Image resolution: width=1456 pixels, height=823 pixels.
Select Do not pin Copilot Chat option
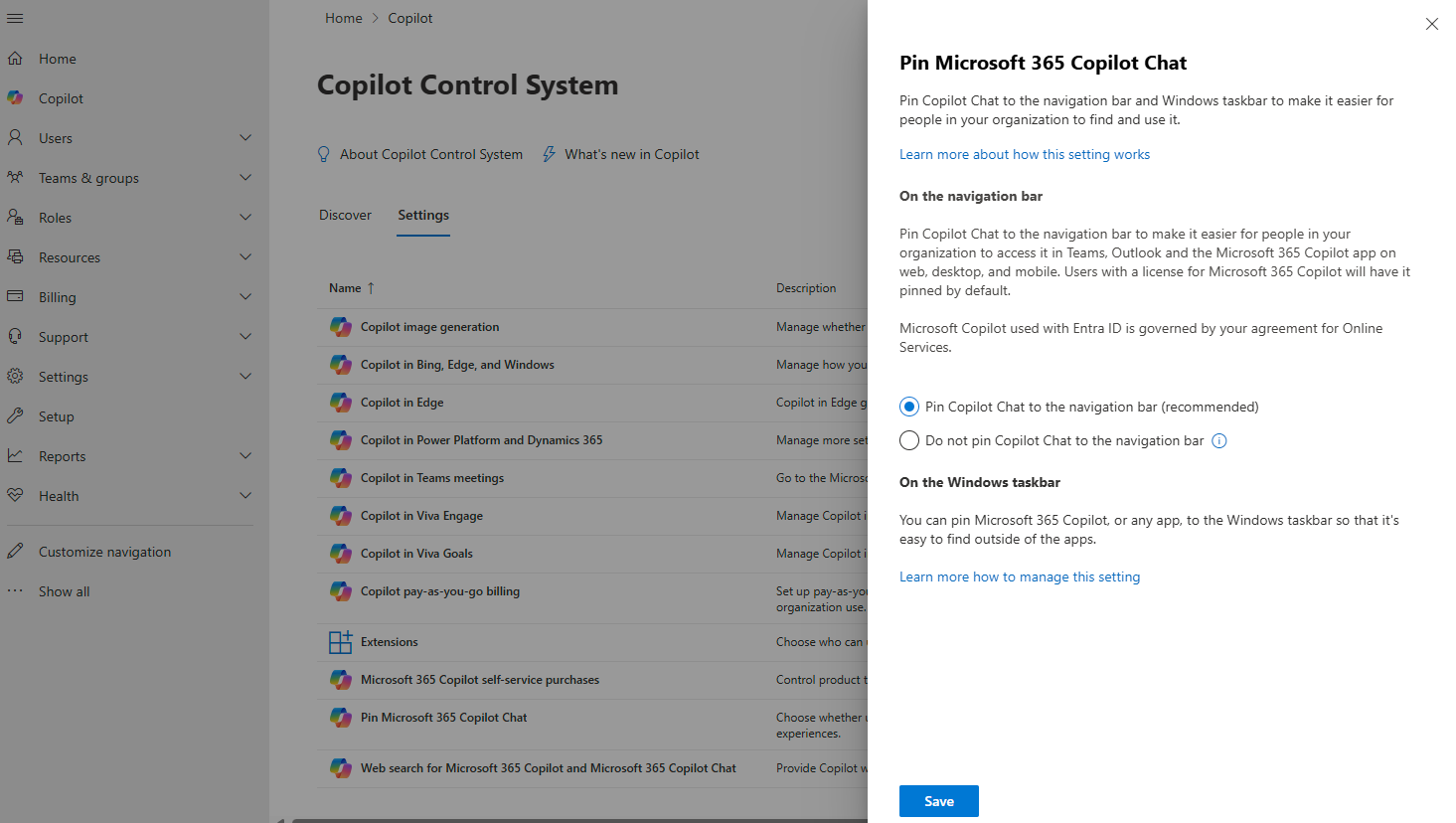(x=909, y=440)
